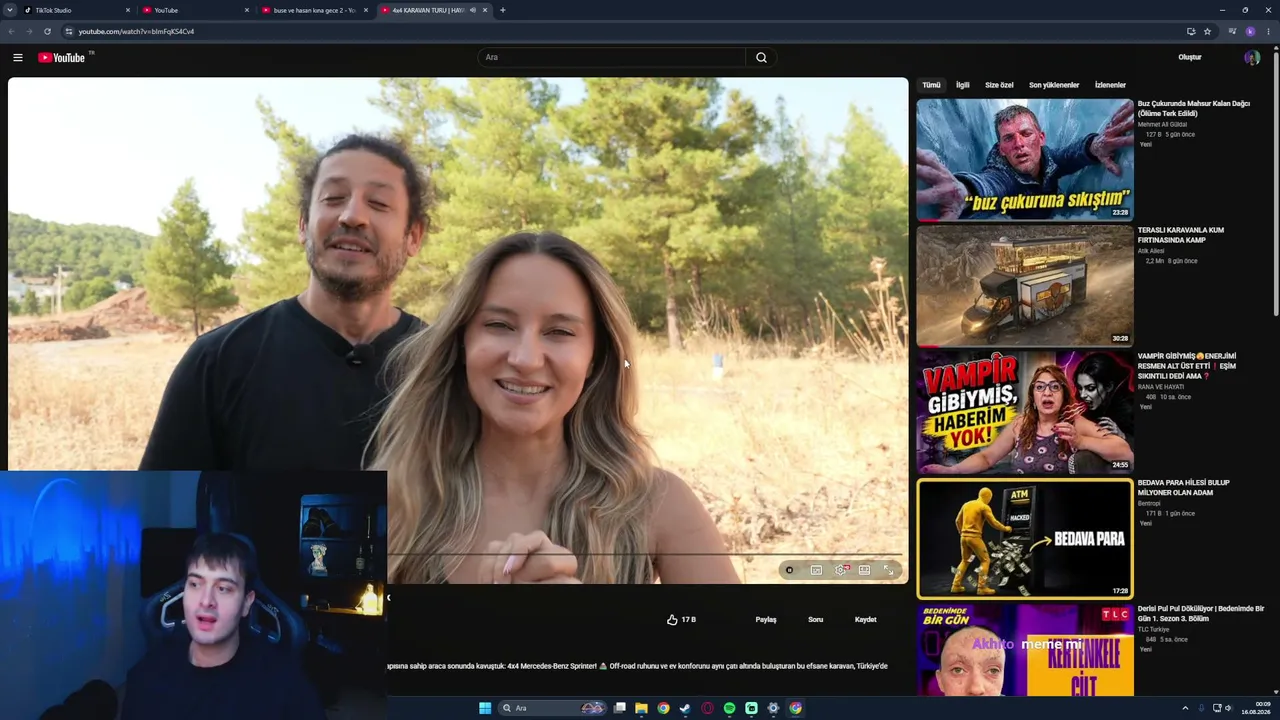The image size is (1280, 720).
Task: Open Steam from the taskbar
Action: [x=685, y=708]
